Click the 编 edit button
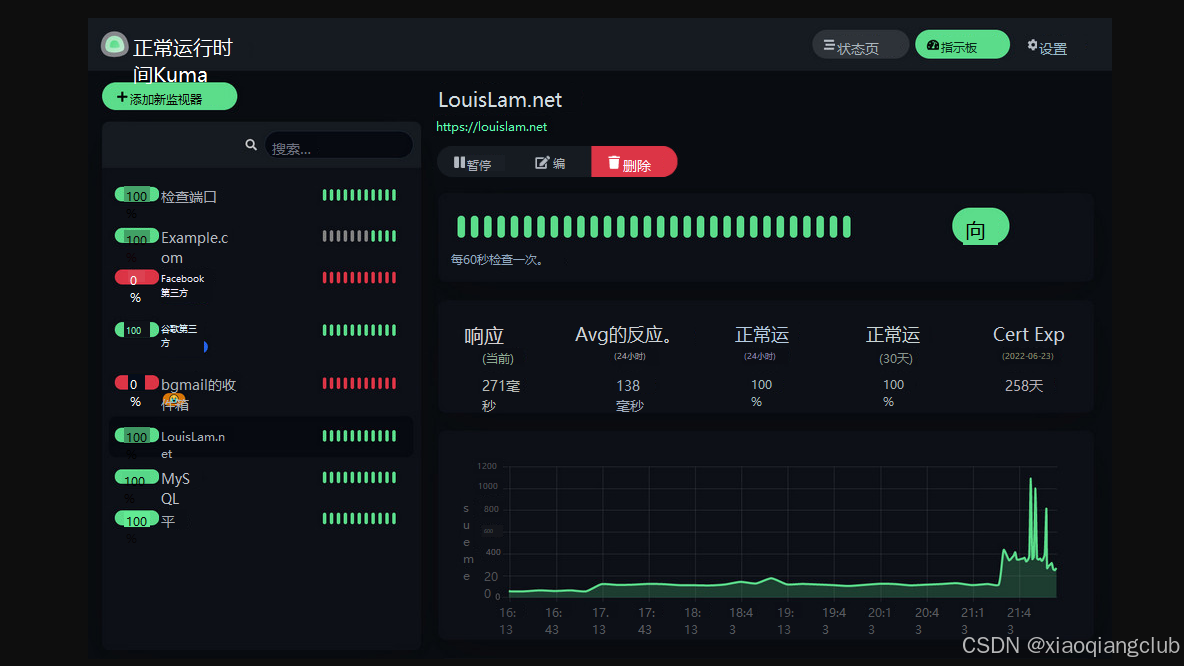This screenshot has width=1184, height=666. 550,162
